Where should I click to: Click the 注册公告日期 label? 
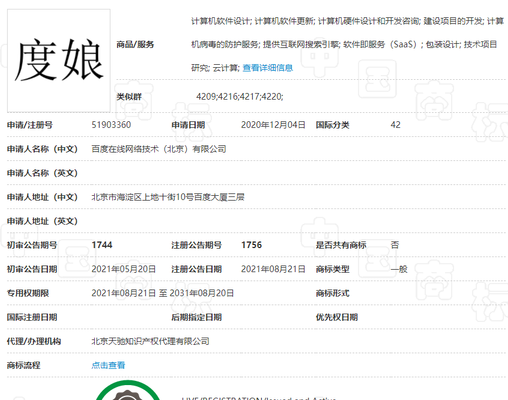[196, 269]
